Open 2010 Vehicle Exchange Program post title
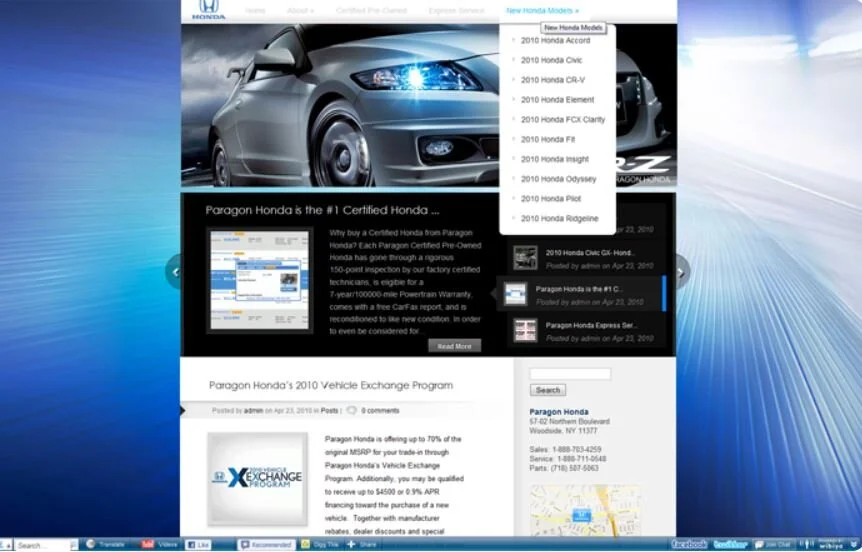The width and height of the screenshot is (862, 552). tap(331, 385)
